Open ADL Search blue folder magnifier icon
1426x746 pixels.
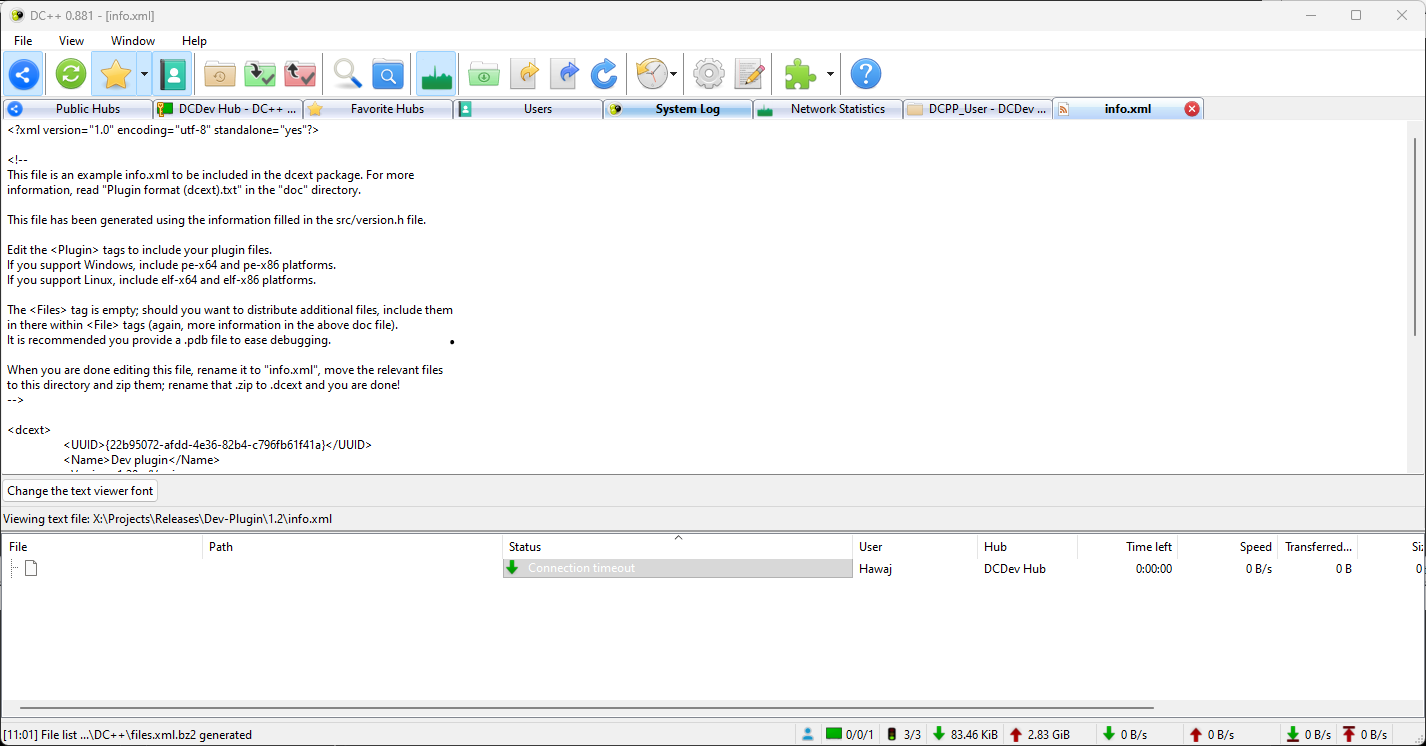click(388, 74)
